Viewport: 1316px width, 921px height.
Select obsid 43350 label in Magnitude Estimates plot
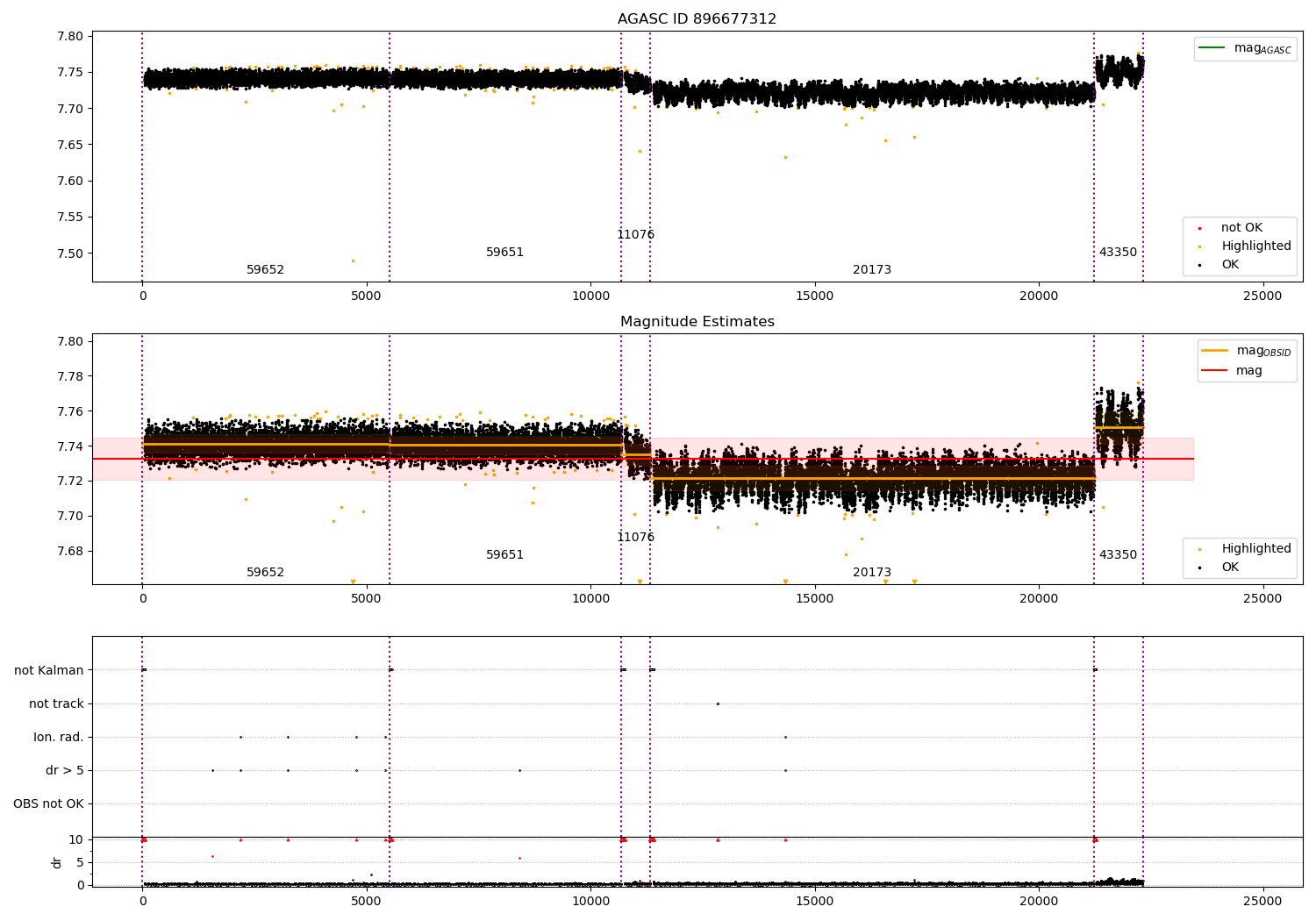point(1118,555)
